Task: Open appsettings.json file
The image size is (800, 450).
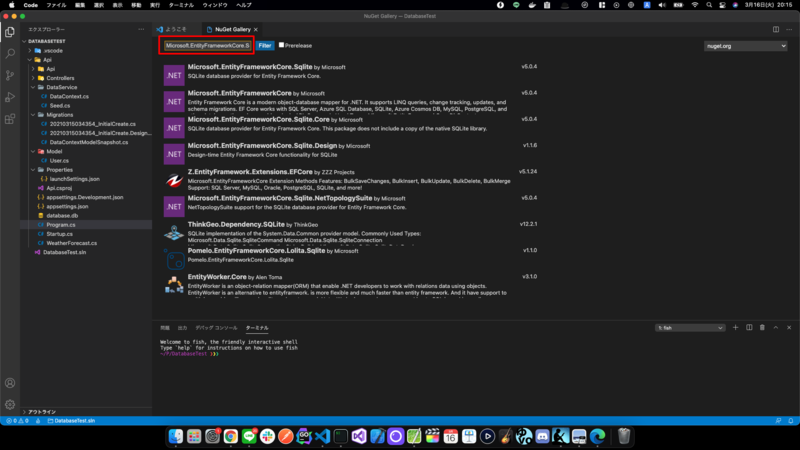Action: point(67,206)
